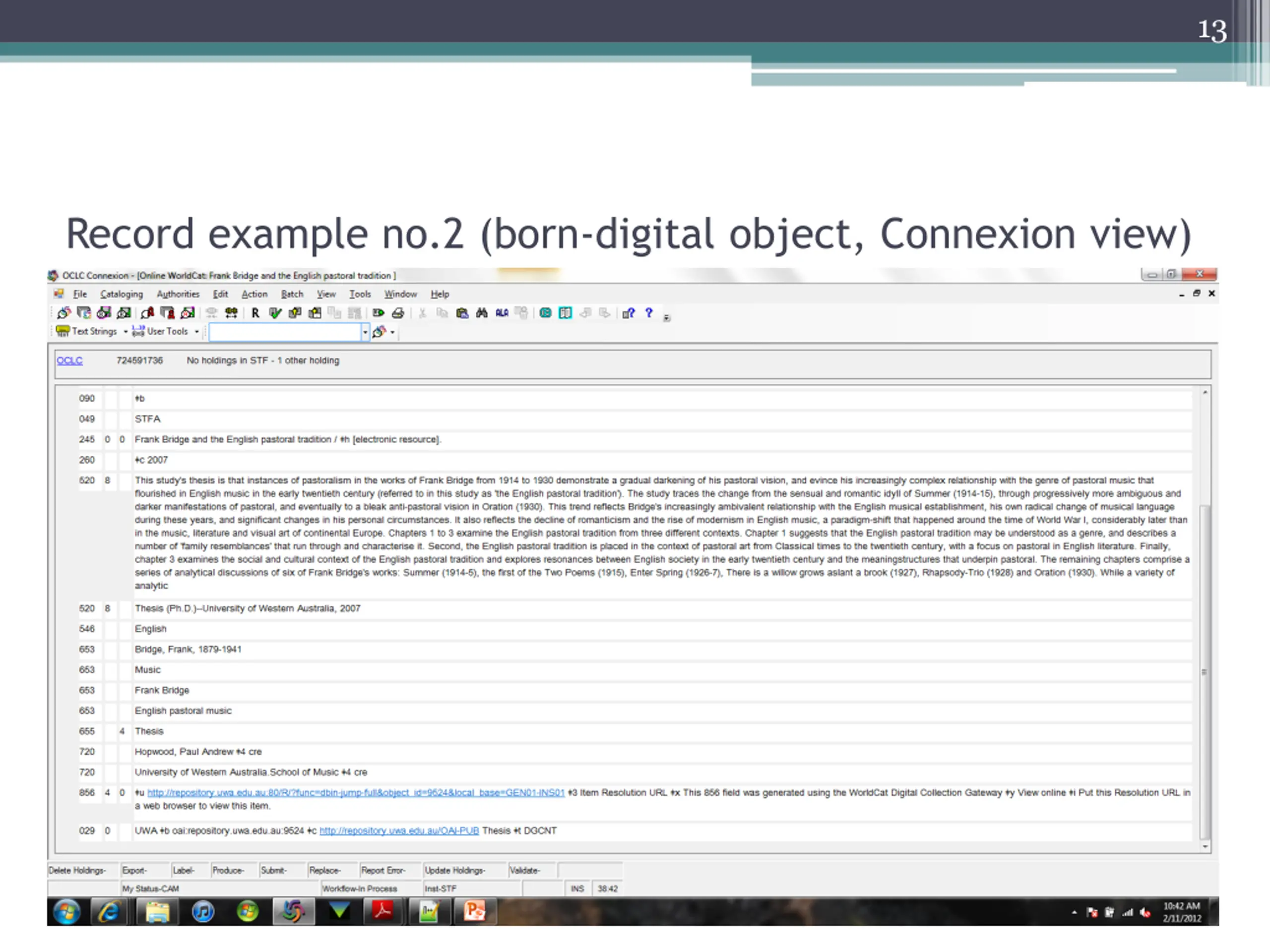Expand the Text Strings dropdown
Image resolution: width=1270 pixels, height=952 pixels.
(x=125, y=332)
